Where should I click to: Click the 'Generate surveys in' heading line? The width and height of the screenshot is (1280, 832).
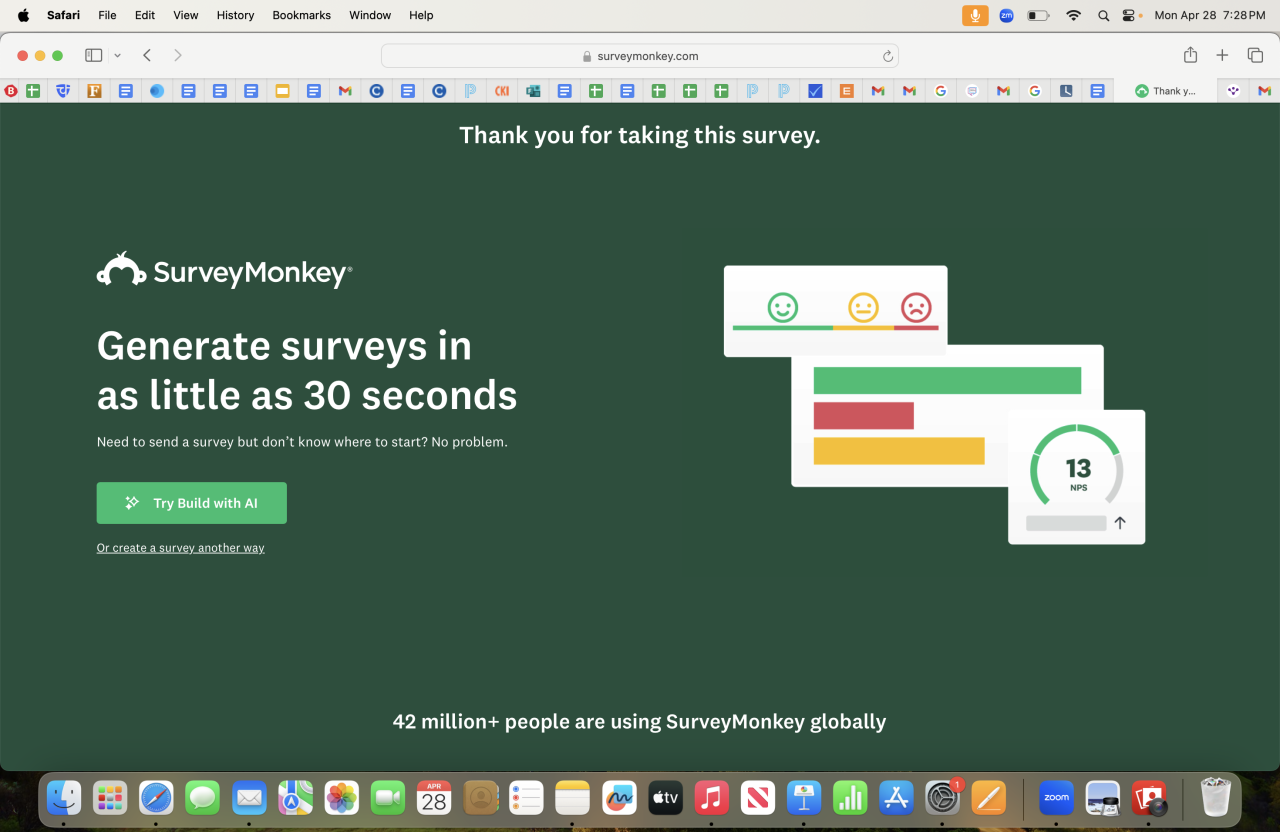tap(284, 346)
